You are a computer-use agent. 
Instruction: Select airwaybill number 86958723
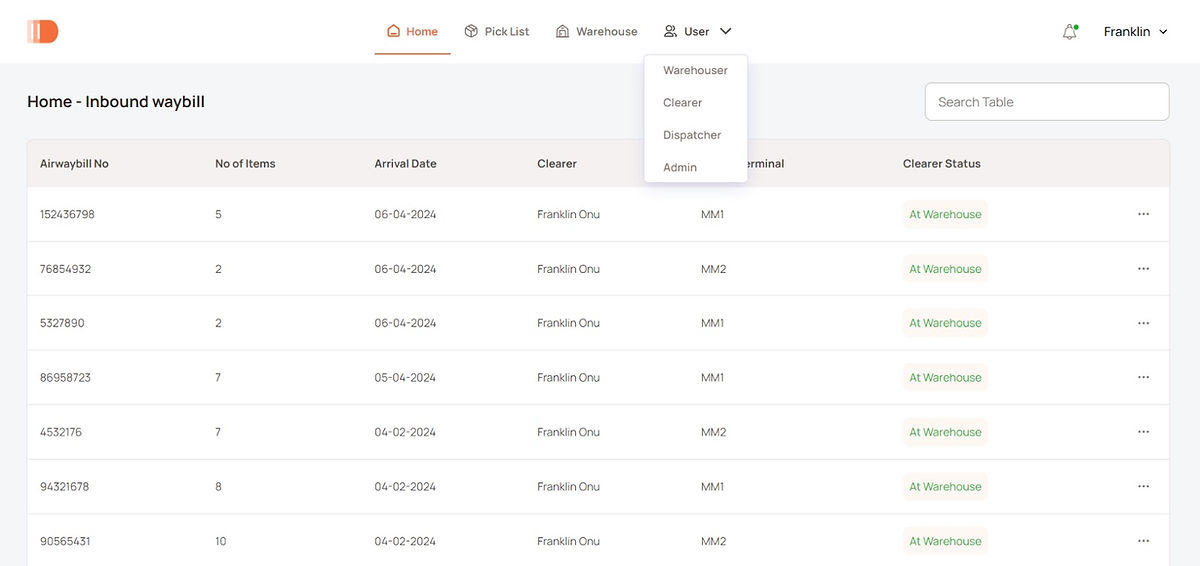click(x=66, y=377)
